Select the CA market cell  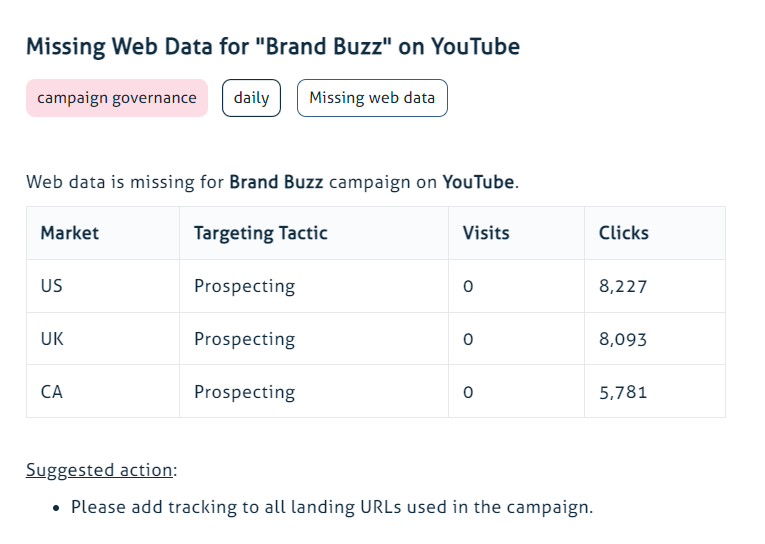(x=52, y=392)
